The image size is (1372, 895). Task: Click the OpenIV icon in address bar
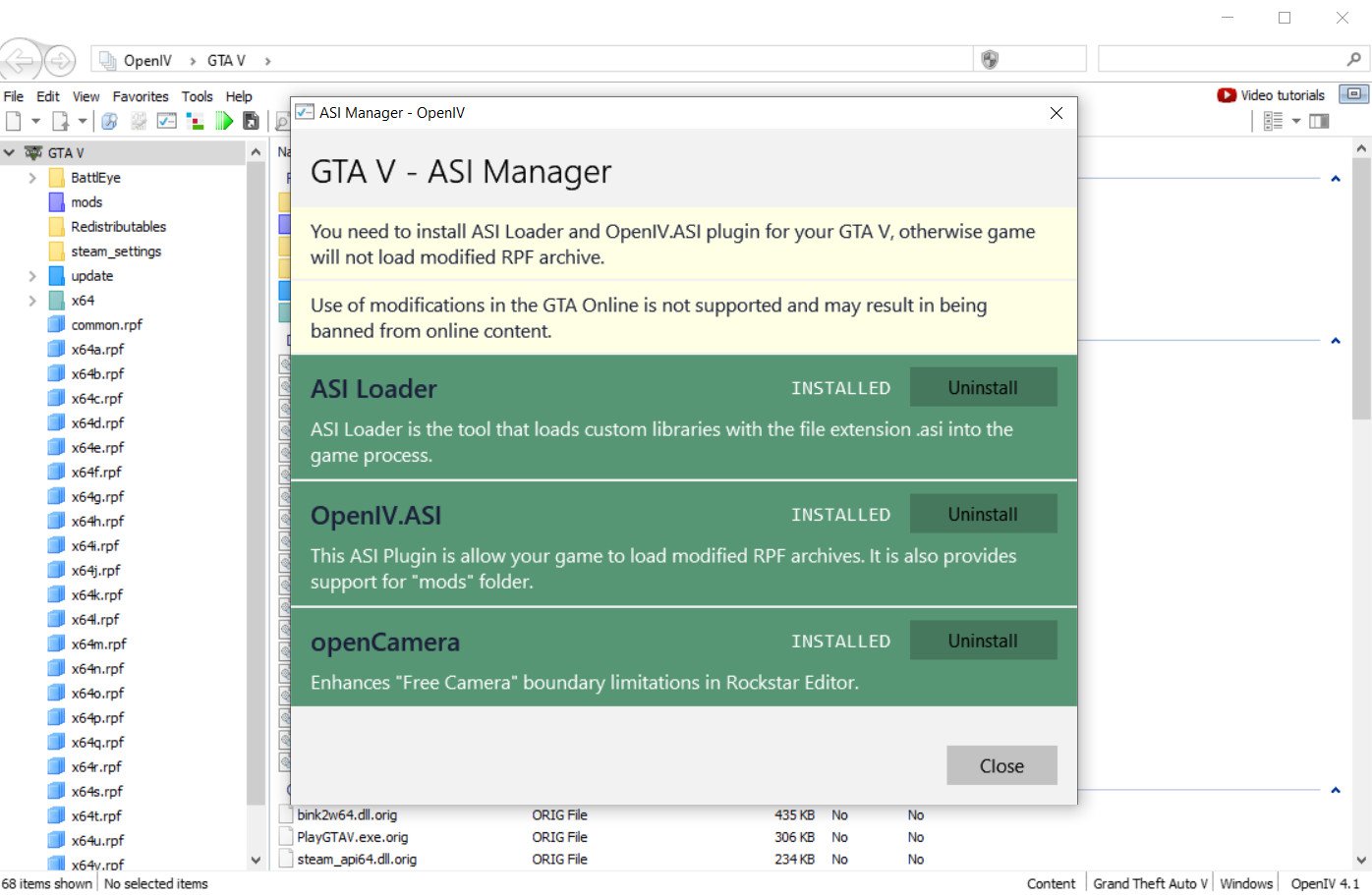[108, 60]
